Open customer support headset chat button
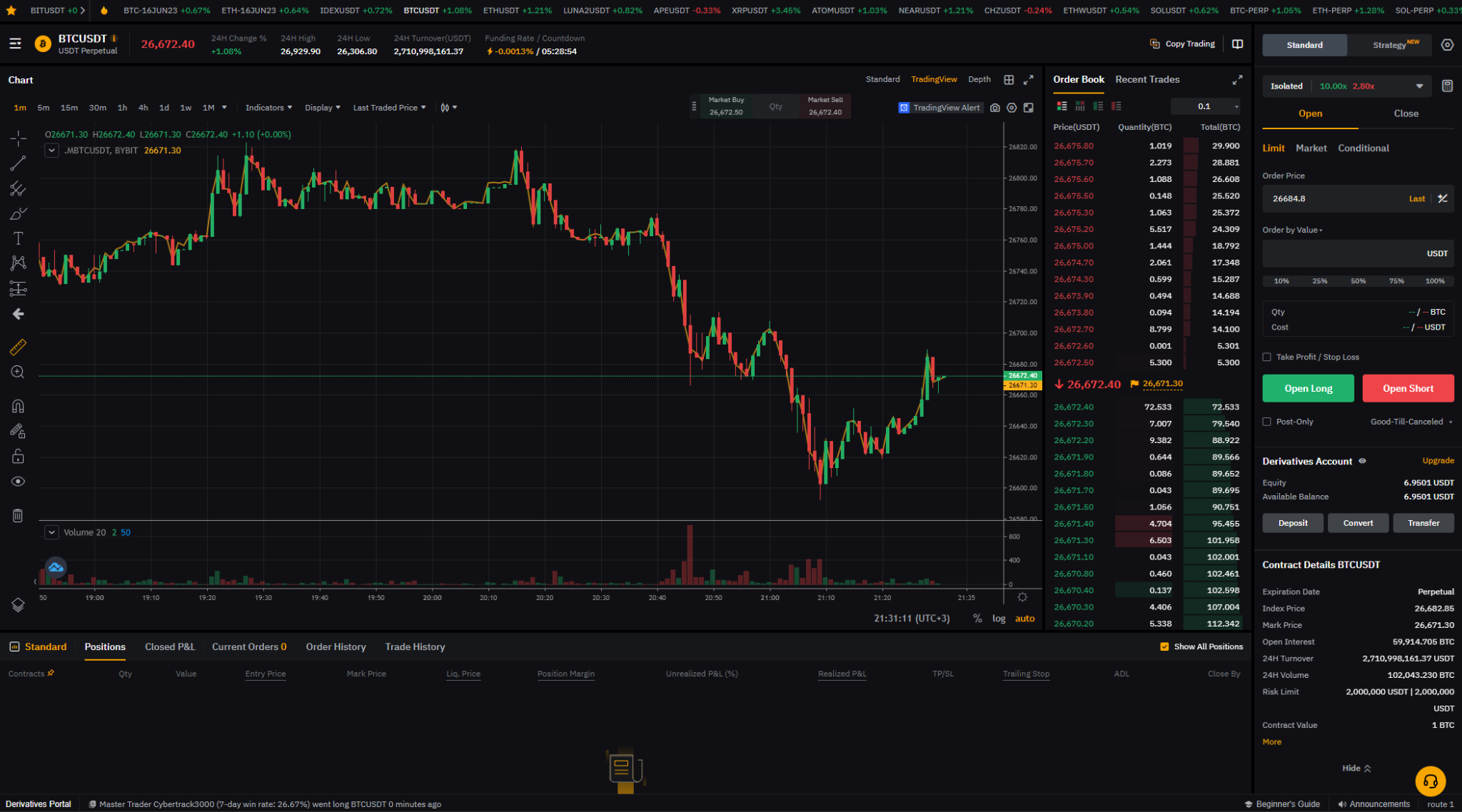This screenshot has height=812, width=1462. click(1430, 781)
